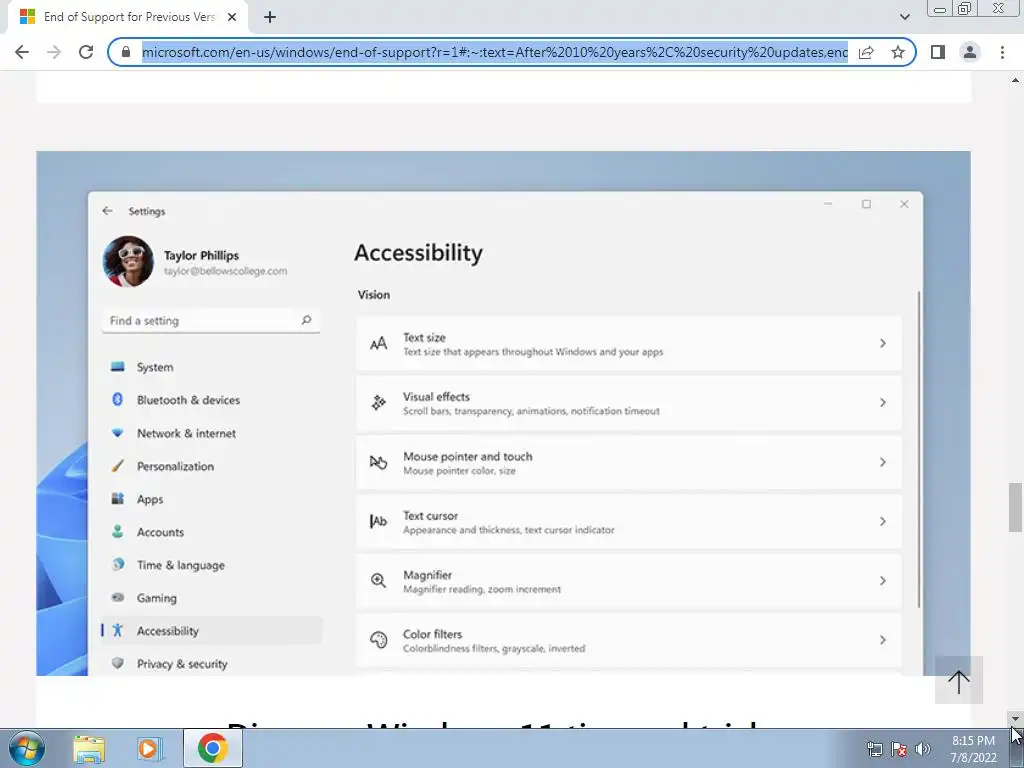Expand Mouse pointer and touch chevron
Image resolution: width=1024 pixels, height=768 pixels.
click(882, 462)
